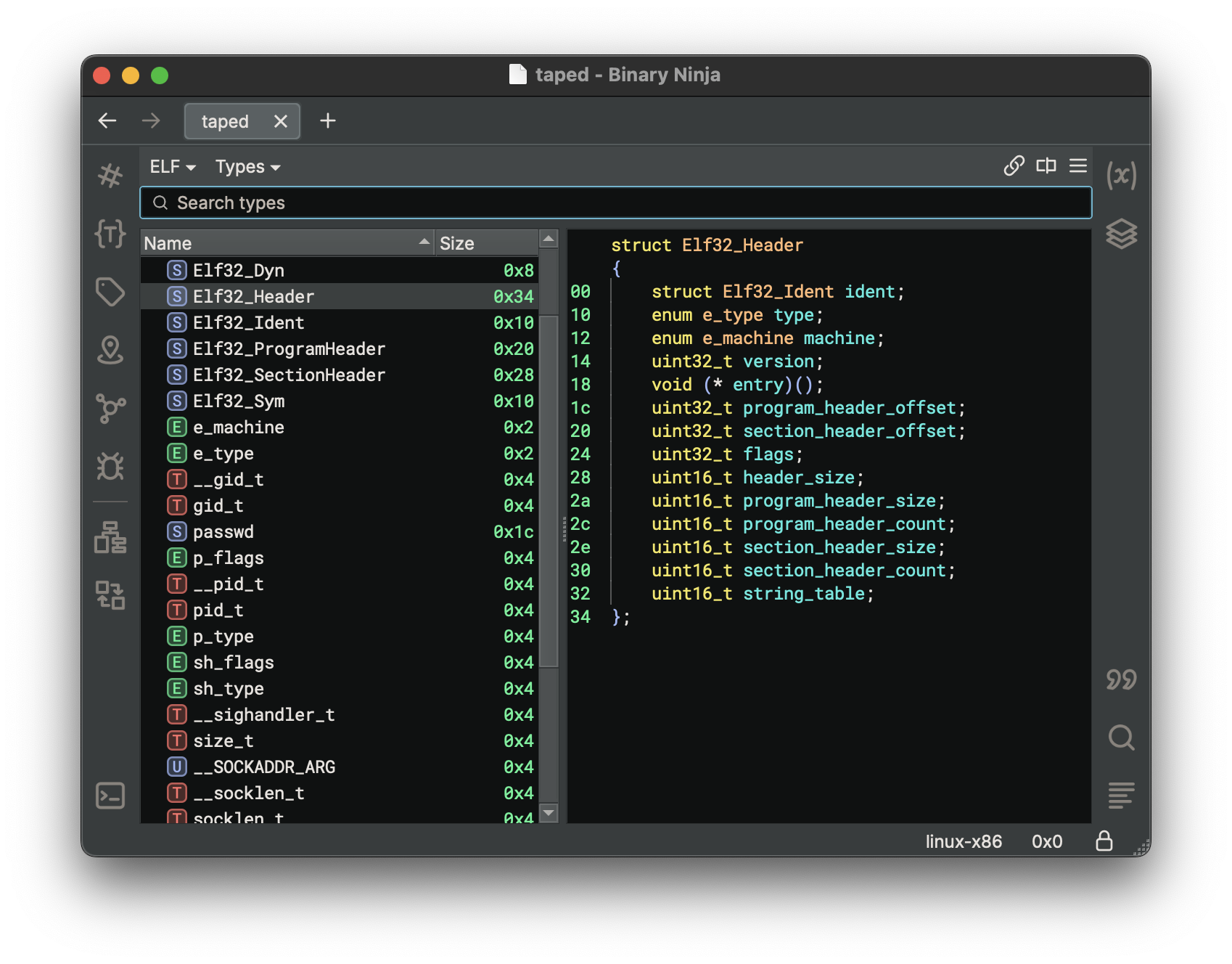Switch to the taped tab
This screenshot has height=964, width=1232.
point(225,121)
